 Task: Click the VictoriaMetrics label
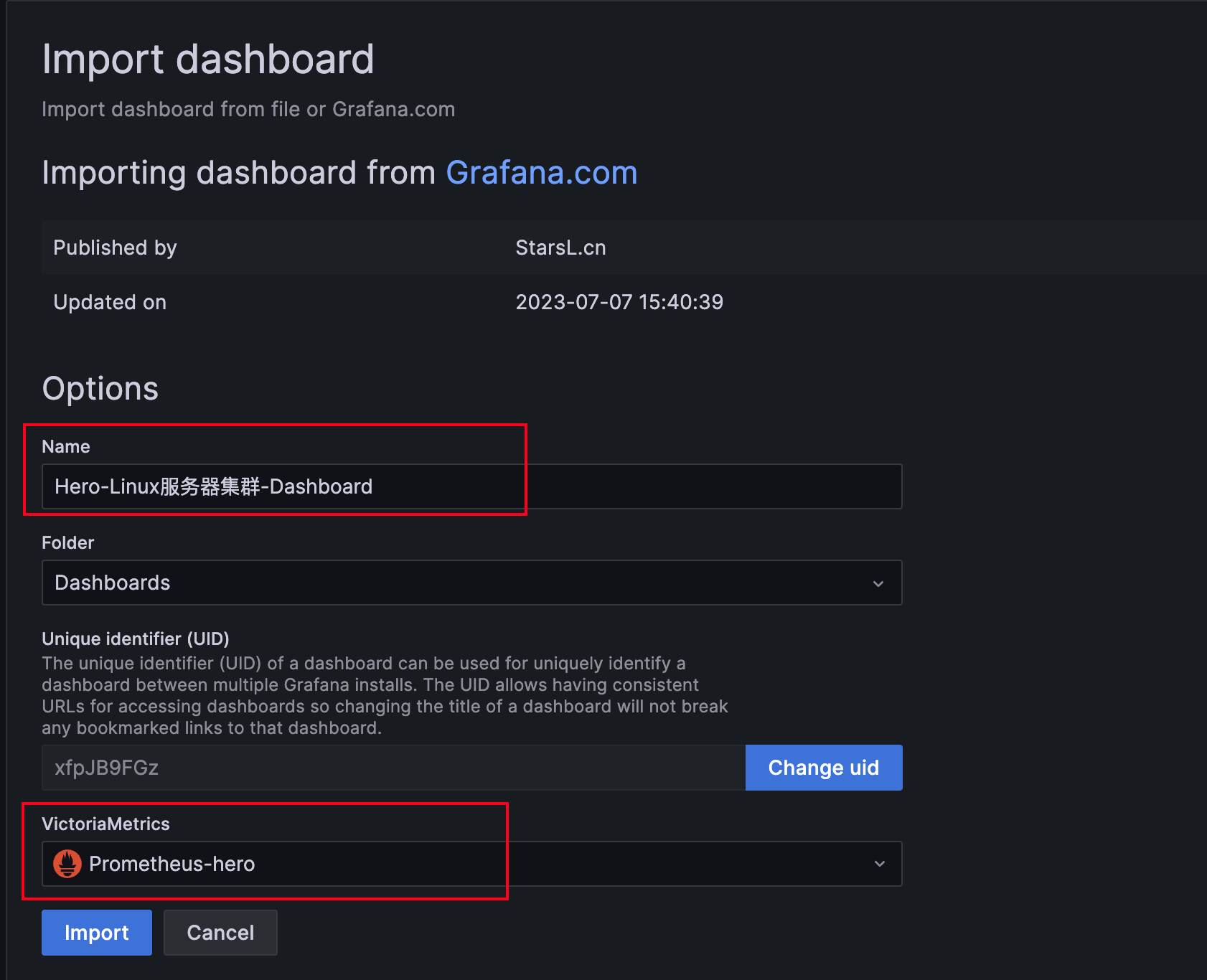coord(105,824)
